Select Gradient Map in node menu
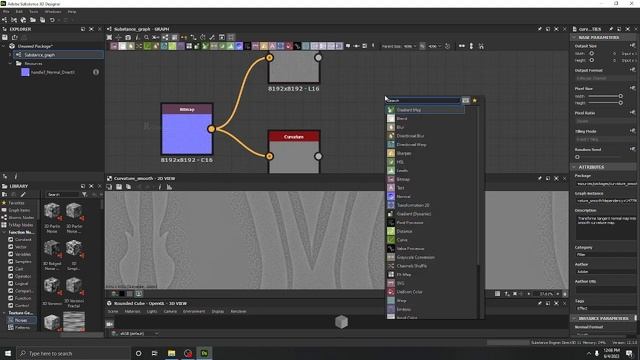Viewport: 640px width, 360px height. point(424,110)
